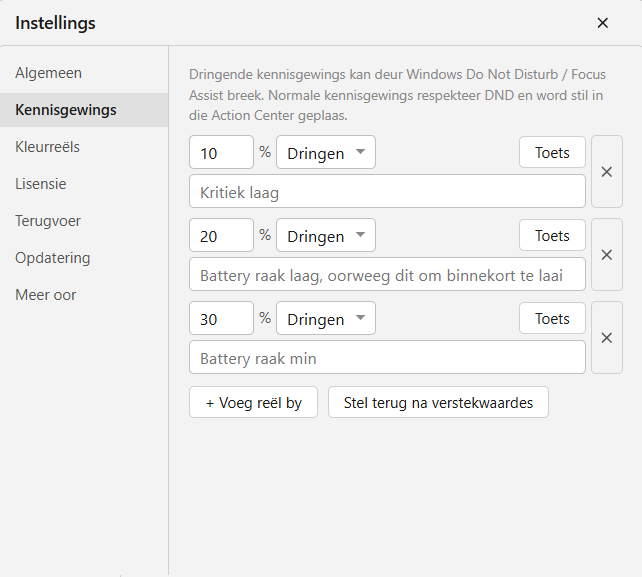Image resolution: width=642 pixels, height=577 pixels.
Task: Click 'Stel terug na verstekwaardes' button
Action: tap(438, 402)
